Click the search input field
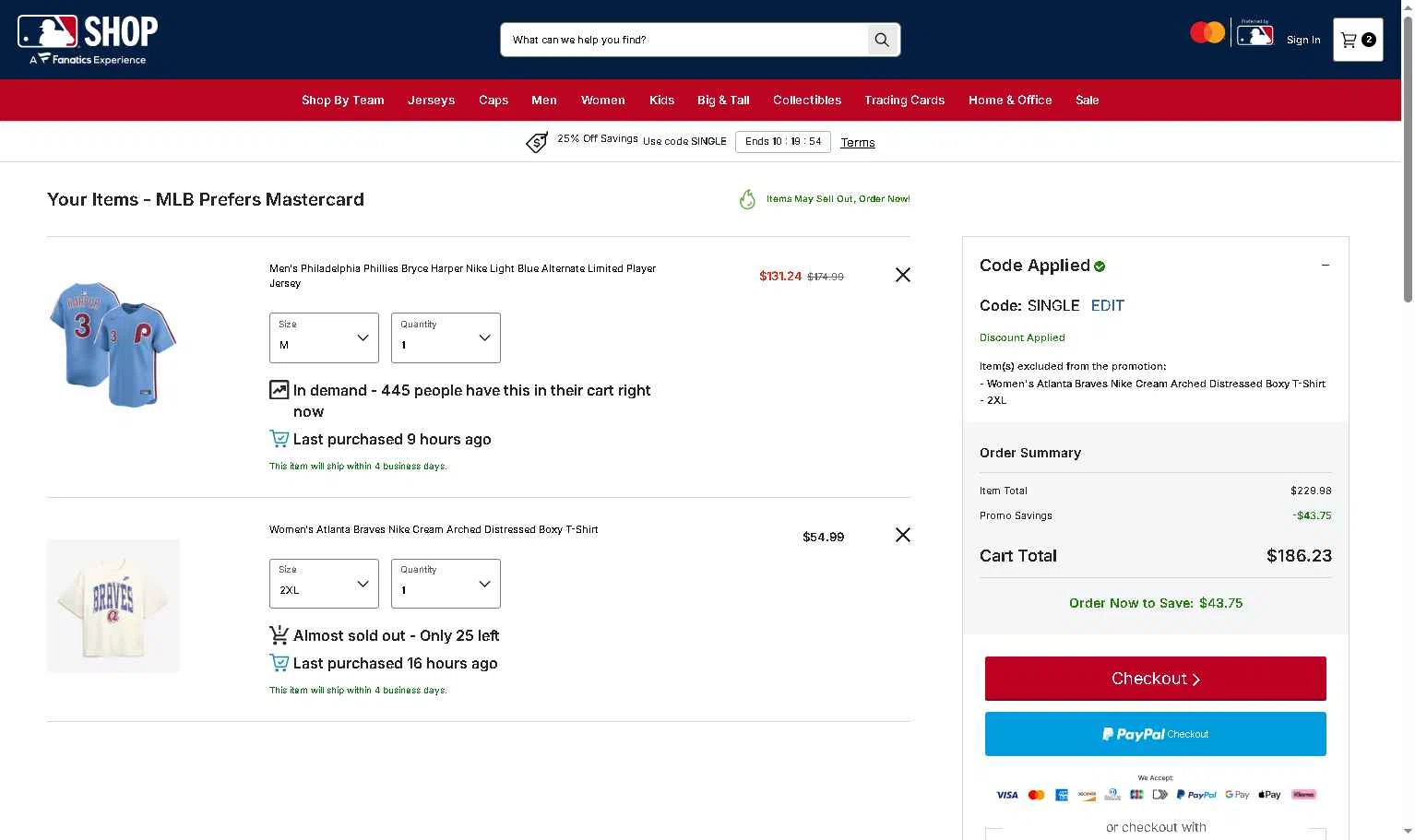 [x=684, y=40]
